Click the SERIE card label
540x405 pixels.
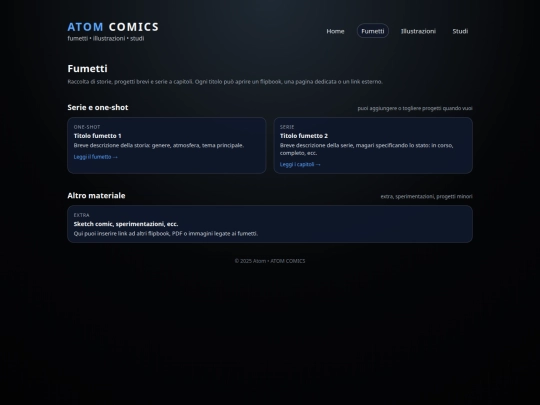(287, 127)
